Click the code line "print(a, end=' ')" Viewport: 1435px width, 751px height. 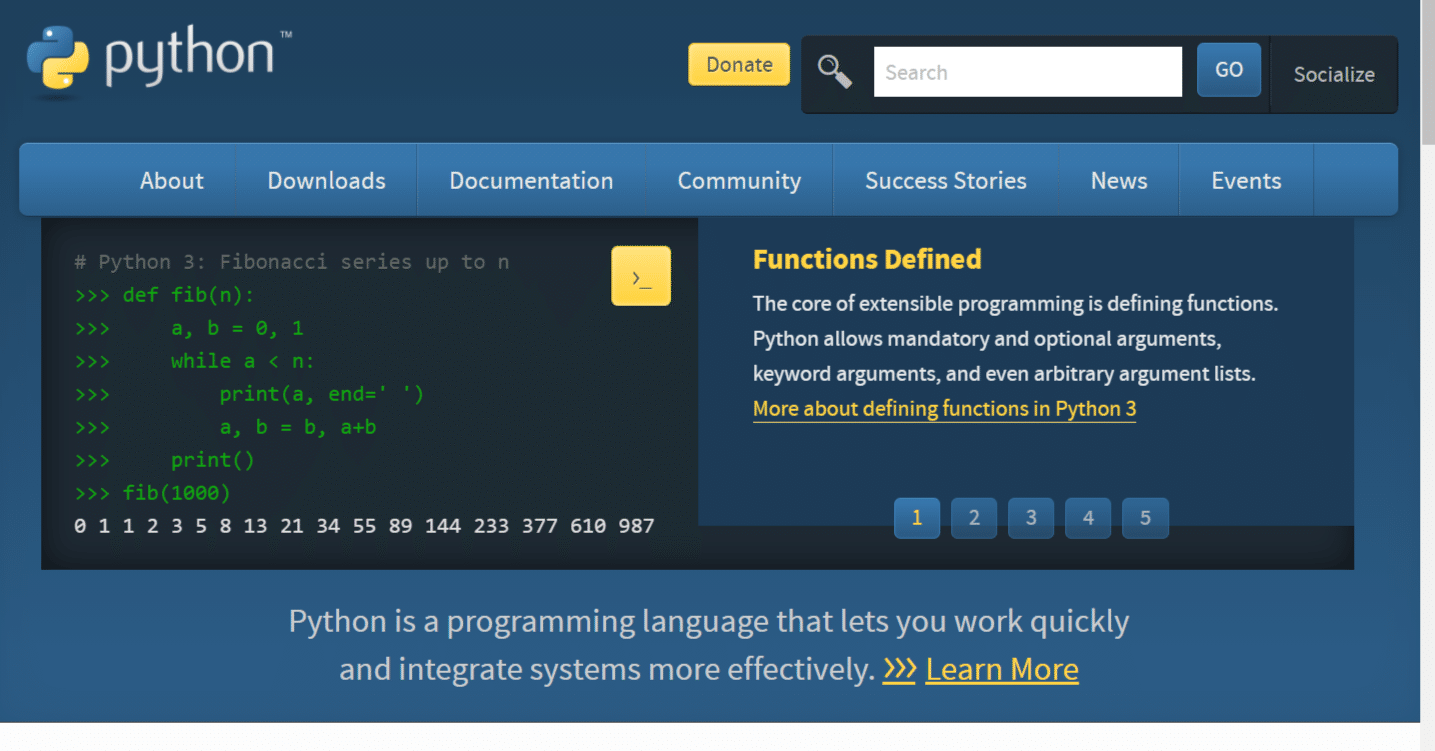click(322, 394)
